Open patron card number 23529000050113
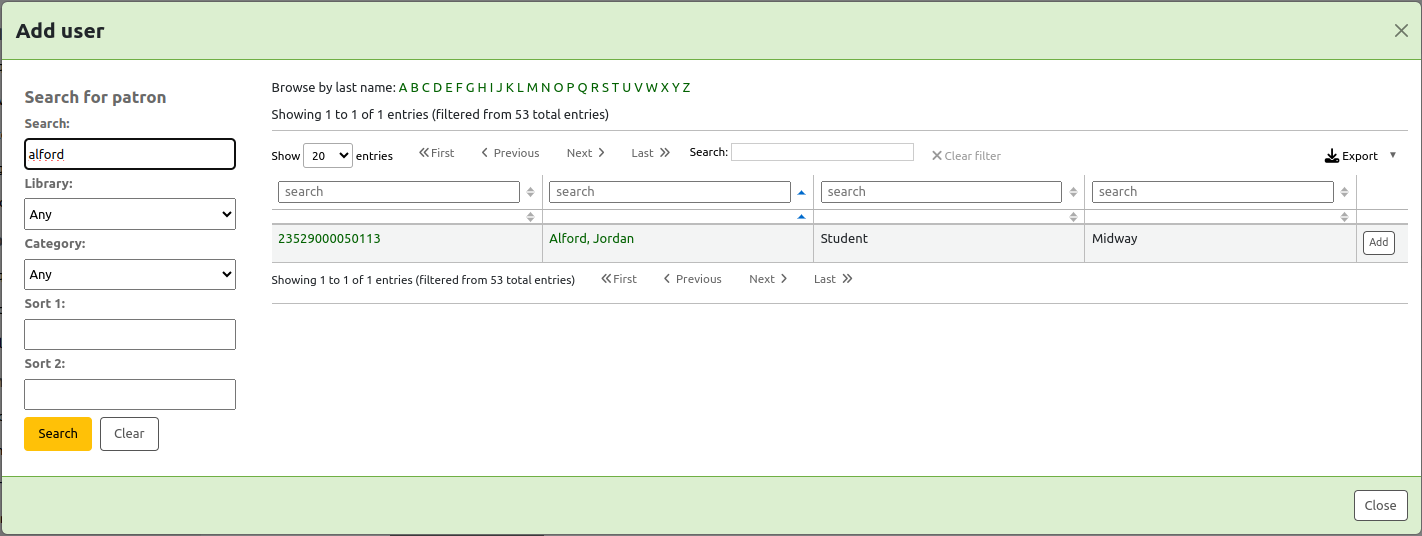This screenshot has width=1422, height=536. [x=329, y=239]
